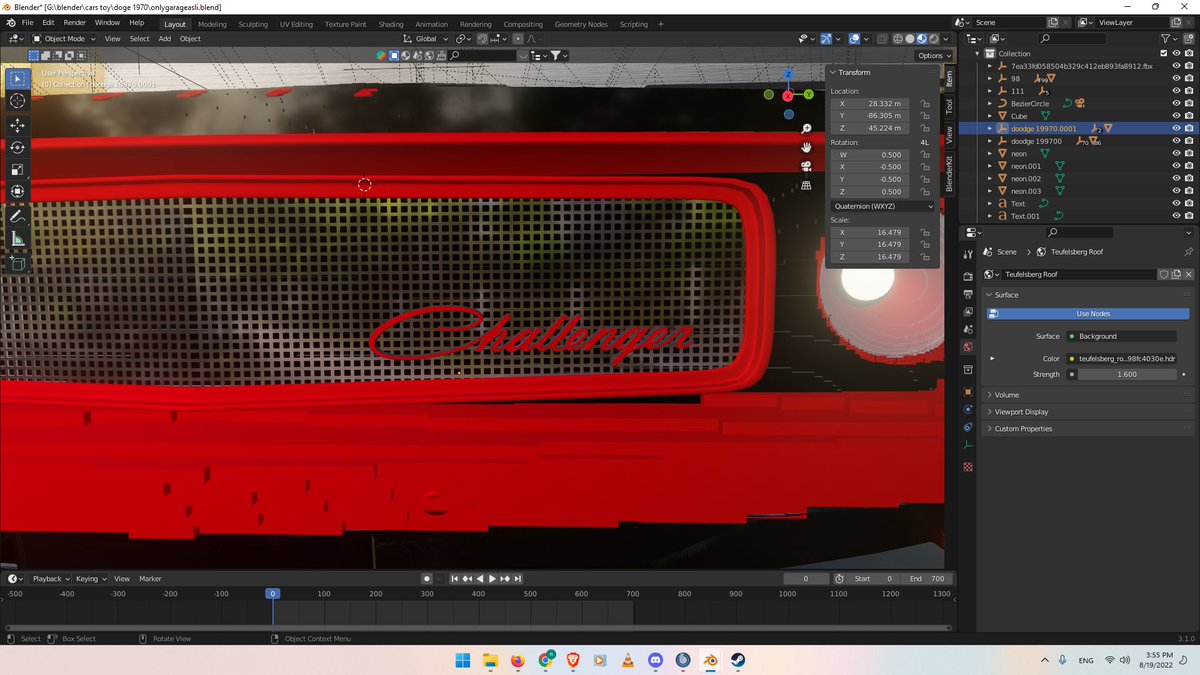Toggle pin icon in properties header

[x=1188, y=252]
